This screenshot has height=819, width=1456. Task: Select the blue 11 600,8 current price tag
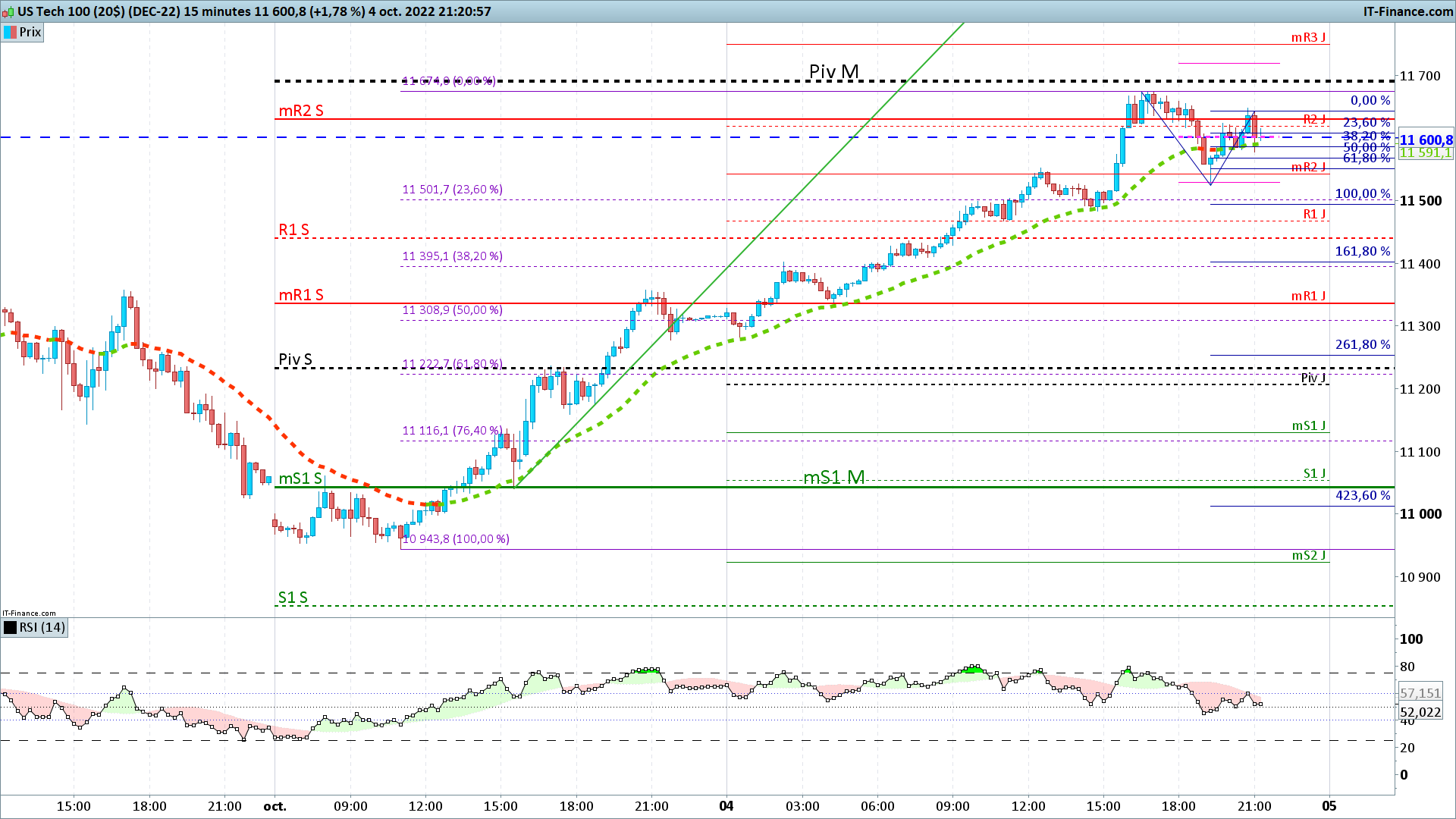1426,140
